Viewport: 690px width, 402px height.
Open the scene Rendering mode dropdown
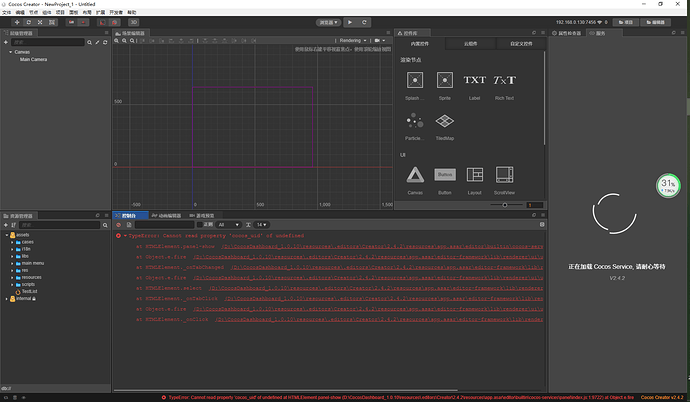[353, 40]
